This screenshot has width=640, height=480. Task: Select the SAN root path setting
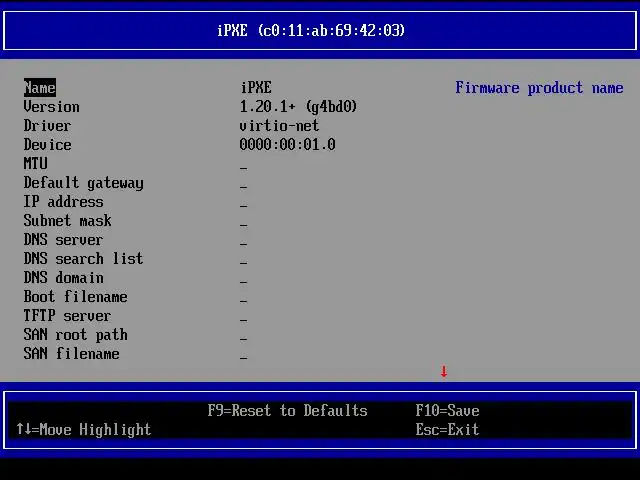[76, 335]
